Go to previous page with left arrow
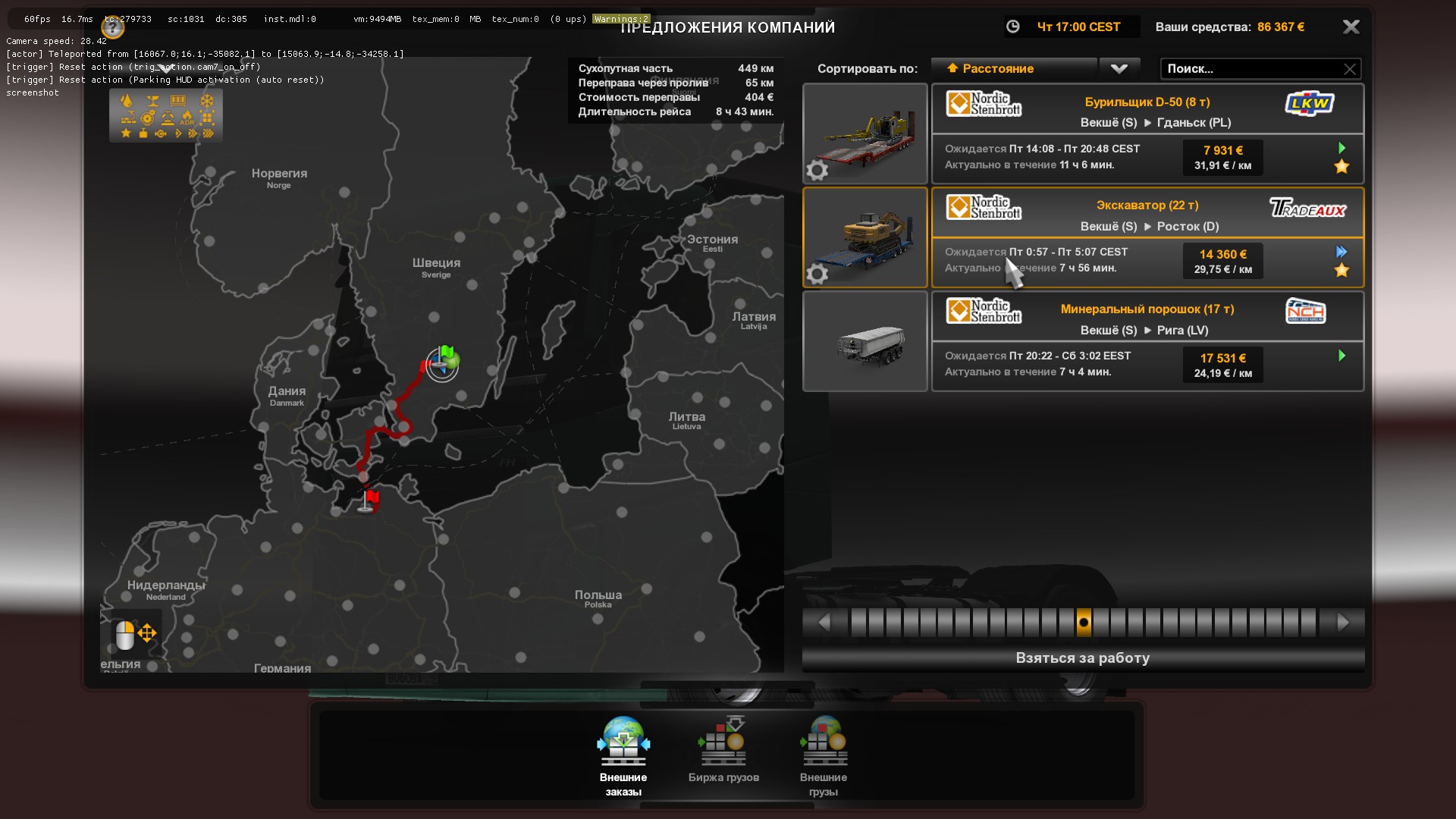This screenshot has width=1456, height=819. point(824,623)
